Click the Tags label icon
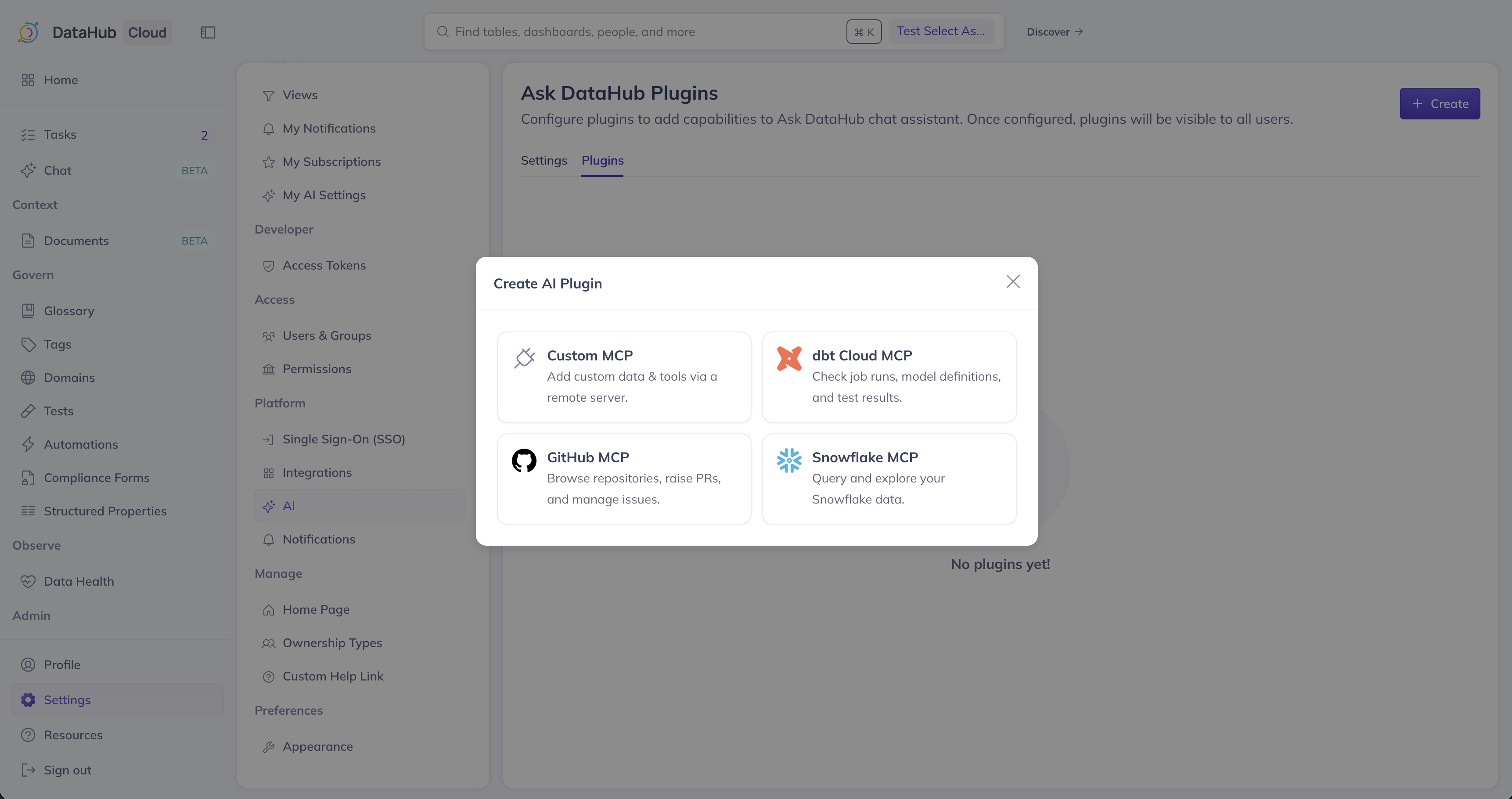This screenshot has height=799, width=1512. click(28, 344)
